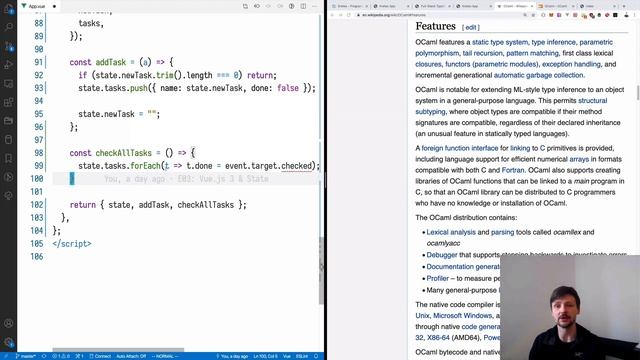640x360 pixels.
Task: Open the type inference link
Action: tap(553, 42)
